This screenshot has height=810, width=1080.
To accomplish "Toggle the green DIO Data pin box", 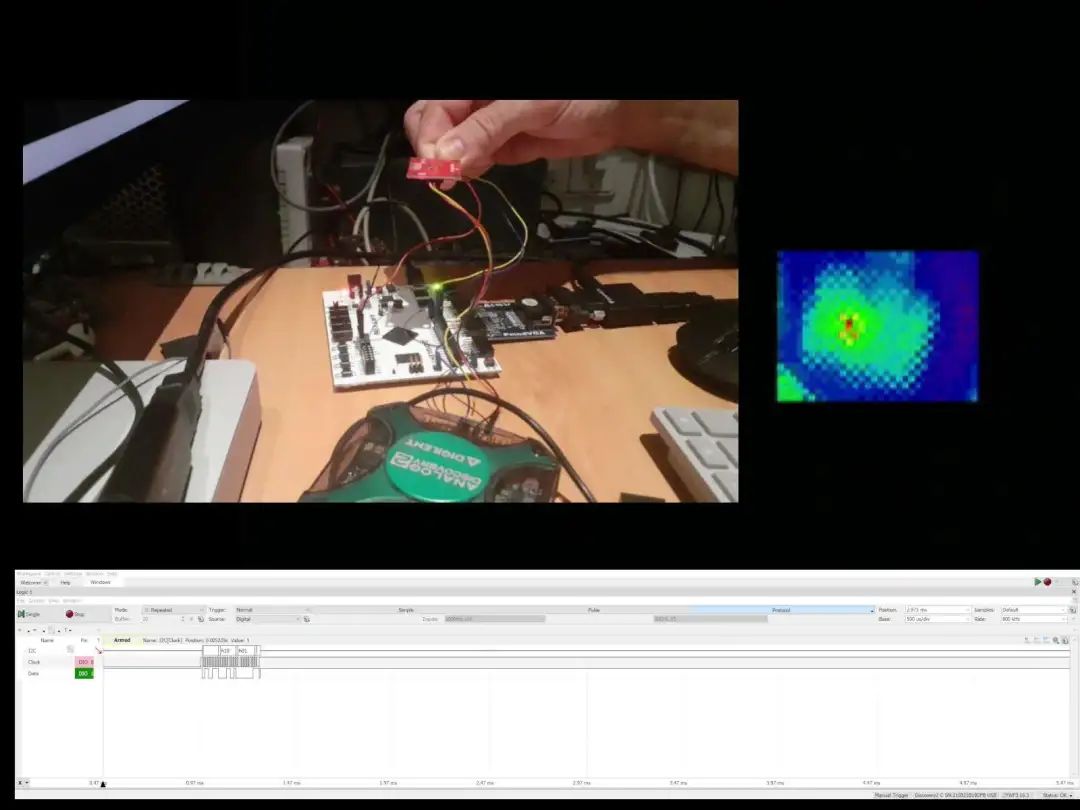I will pos(84,674).
